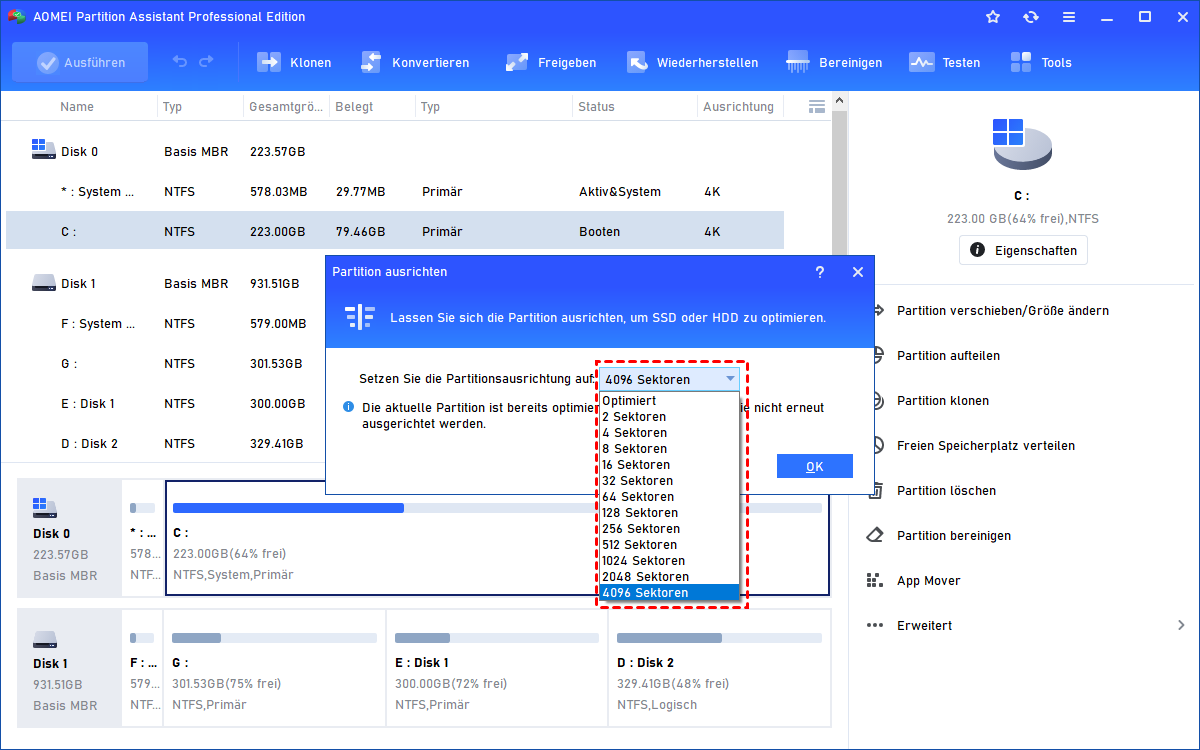
Task: Click the star favorite icon in title bar
Action: point(993,17)
